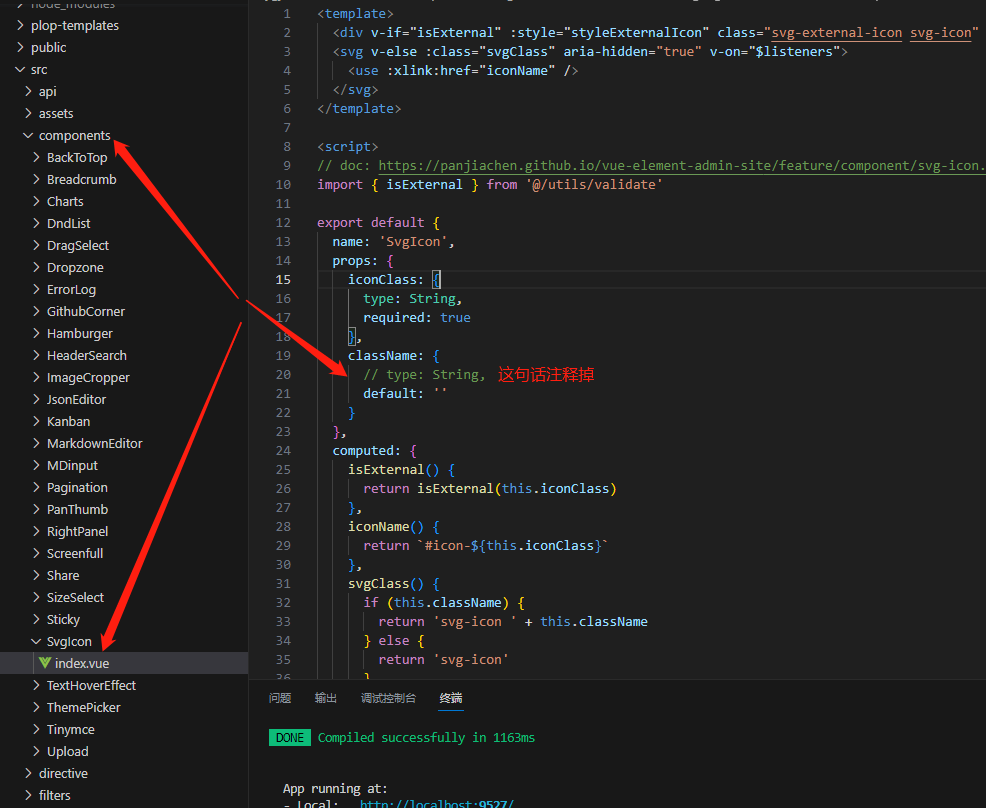
Task: Select the ThemePicker folder
Action: (83, 707)
